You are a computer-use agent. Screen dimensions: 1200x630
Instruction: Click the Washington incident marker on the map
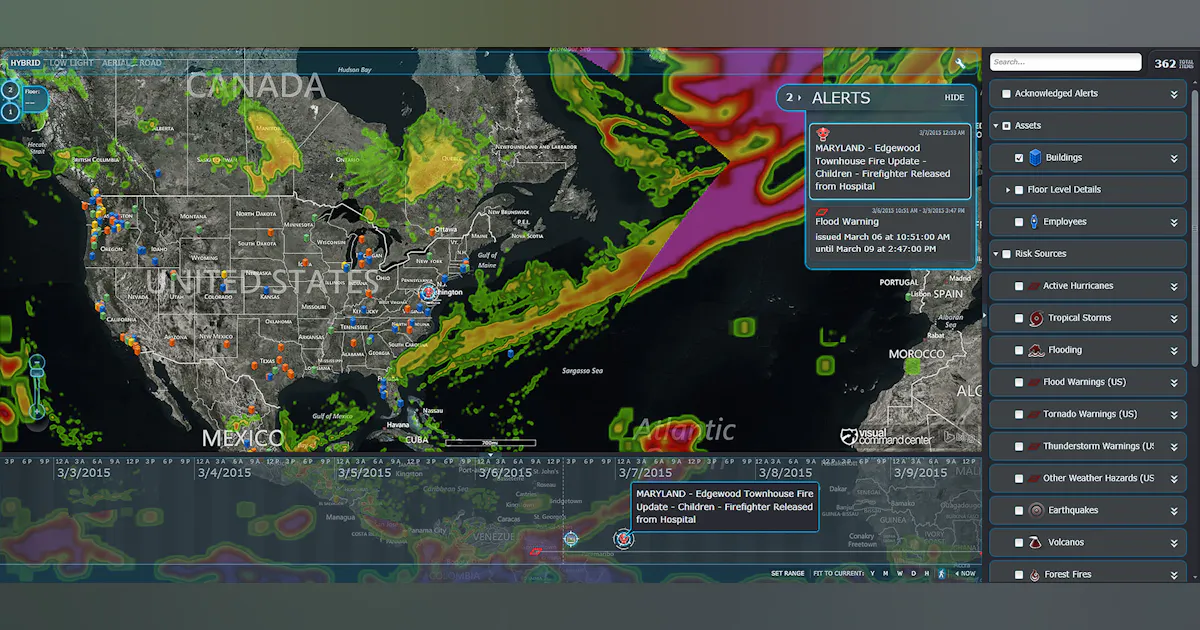click(429, 292)
